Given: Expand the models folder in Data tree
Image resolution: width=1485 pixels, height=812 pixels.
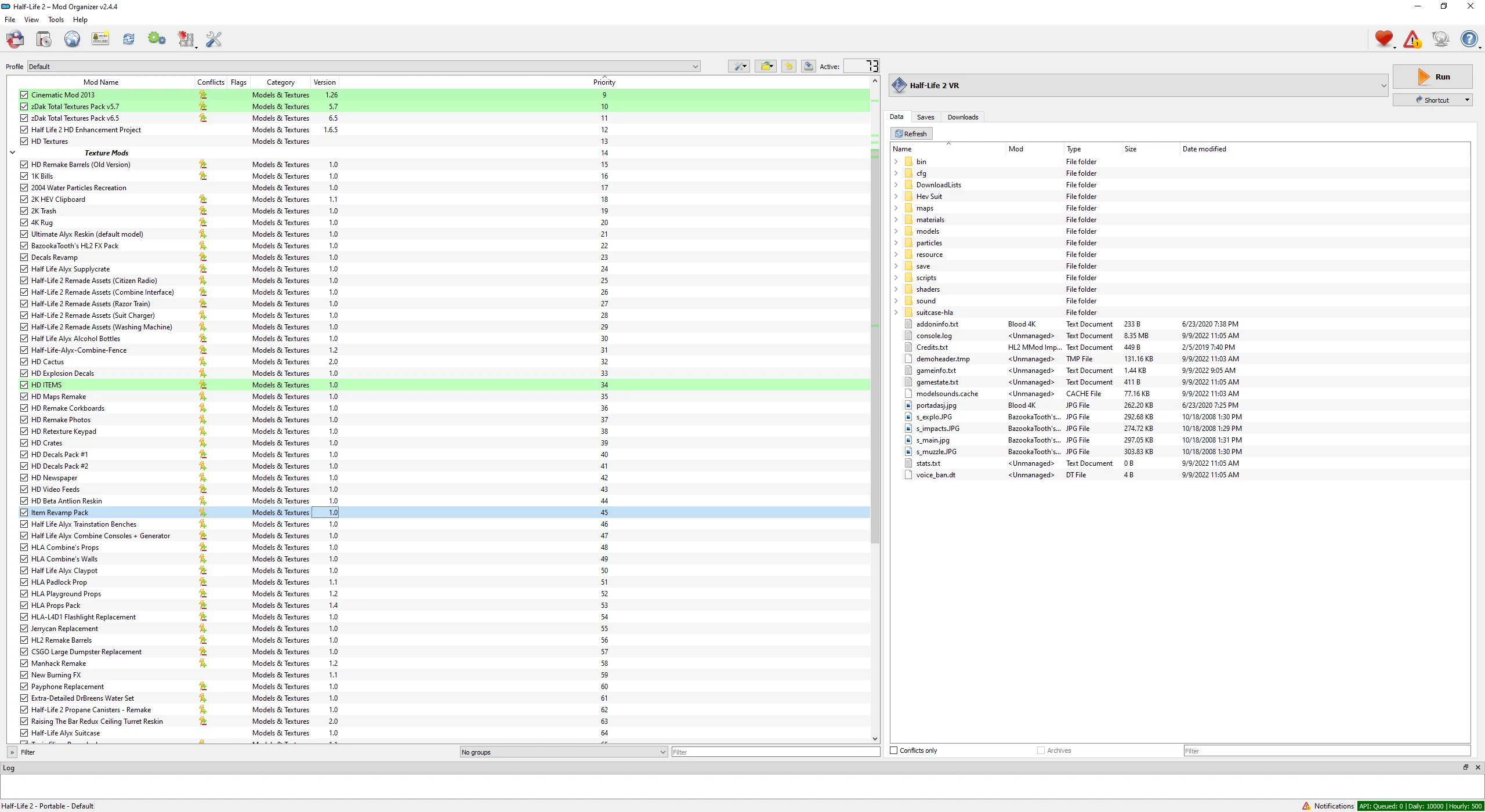Looking at the screenshot, I should pyautogui.click(x=896, y=231).
